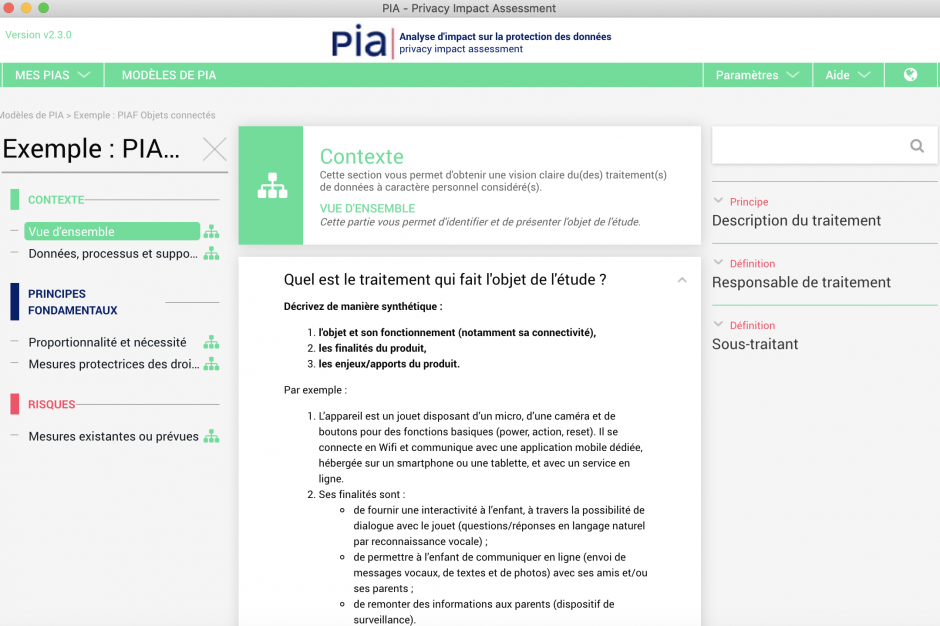Click the search magnifier icon
The image size is (940, 626).
917,146
